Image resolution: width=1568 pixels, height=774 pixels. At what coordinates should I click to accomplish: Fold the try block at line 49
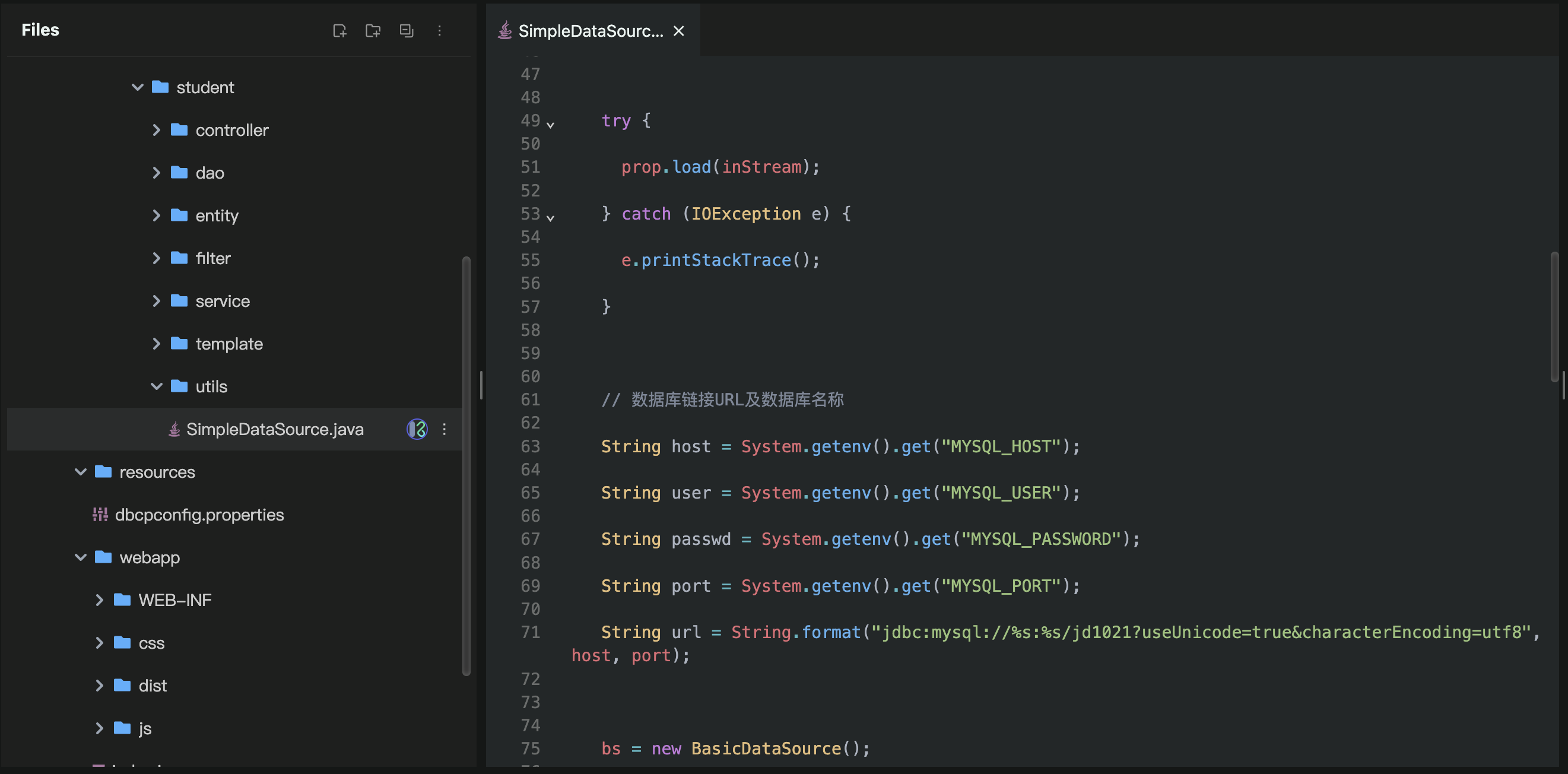[x=550, y=124]
